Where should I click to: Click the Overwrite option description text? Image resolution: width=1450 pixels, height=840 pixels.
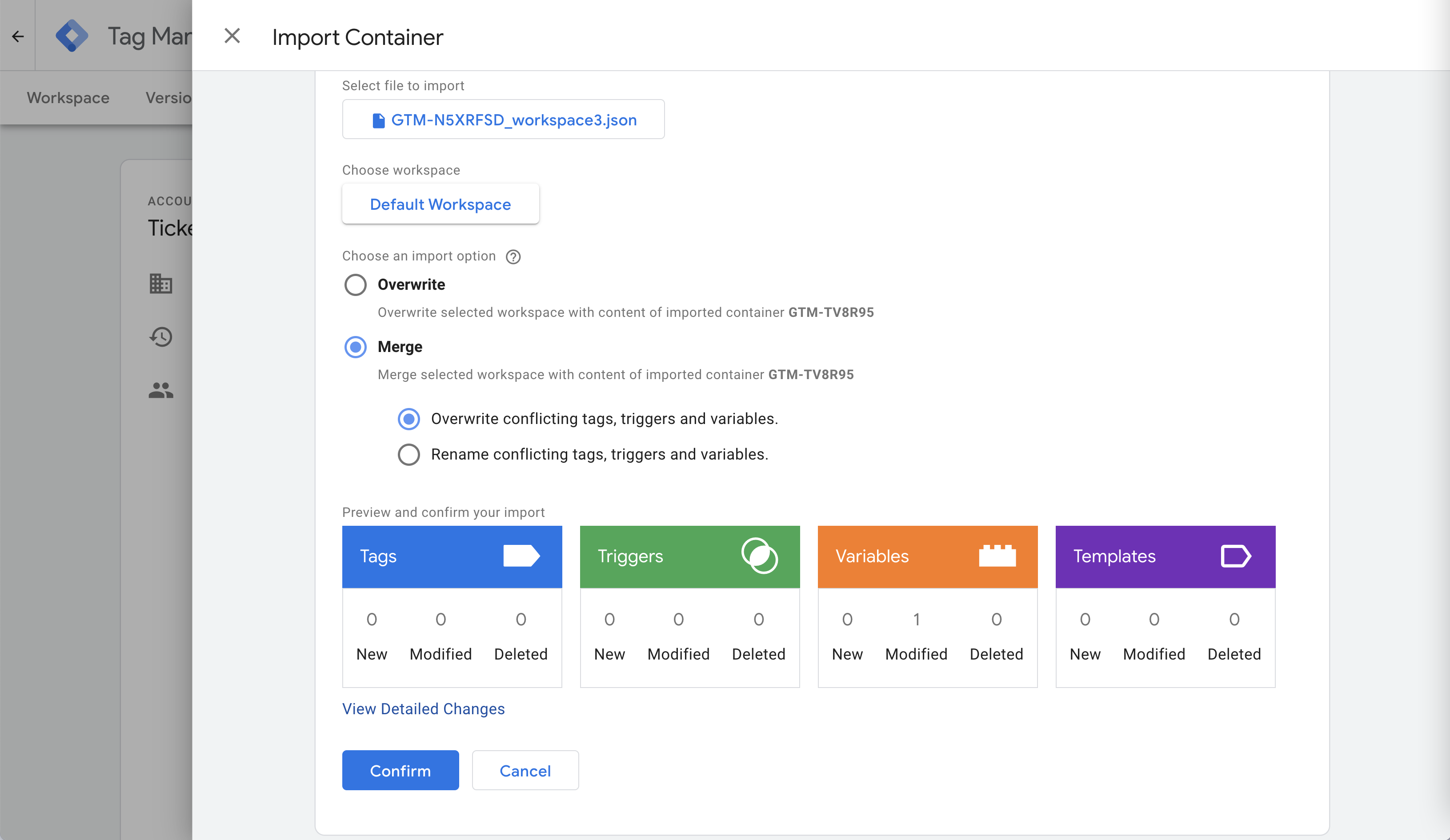(x=626, y=312)
